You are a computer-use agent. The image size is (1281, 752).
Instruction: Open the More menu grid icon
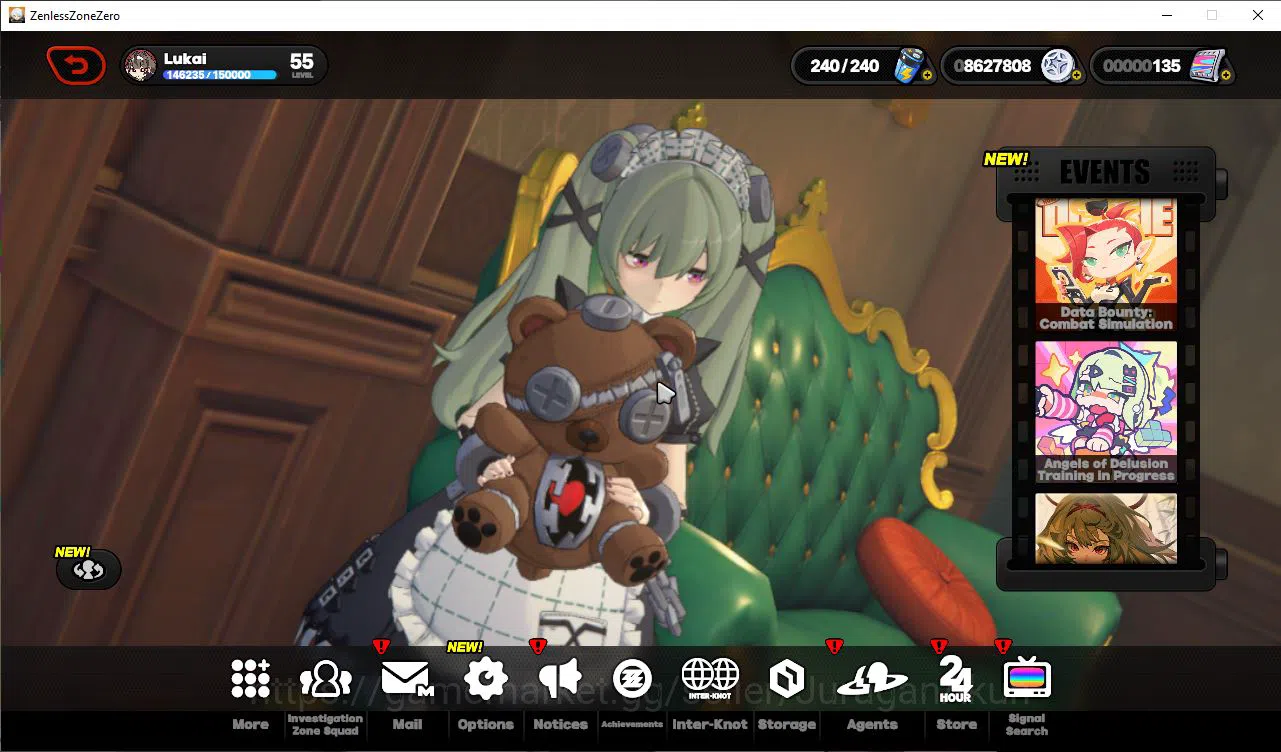pos(250,679)
